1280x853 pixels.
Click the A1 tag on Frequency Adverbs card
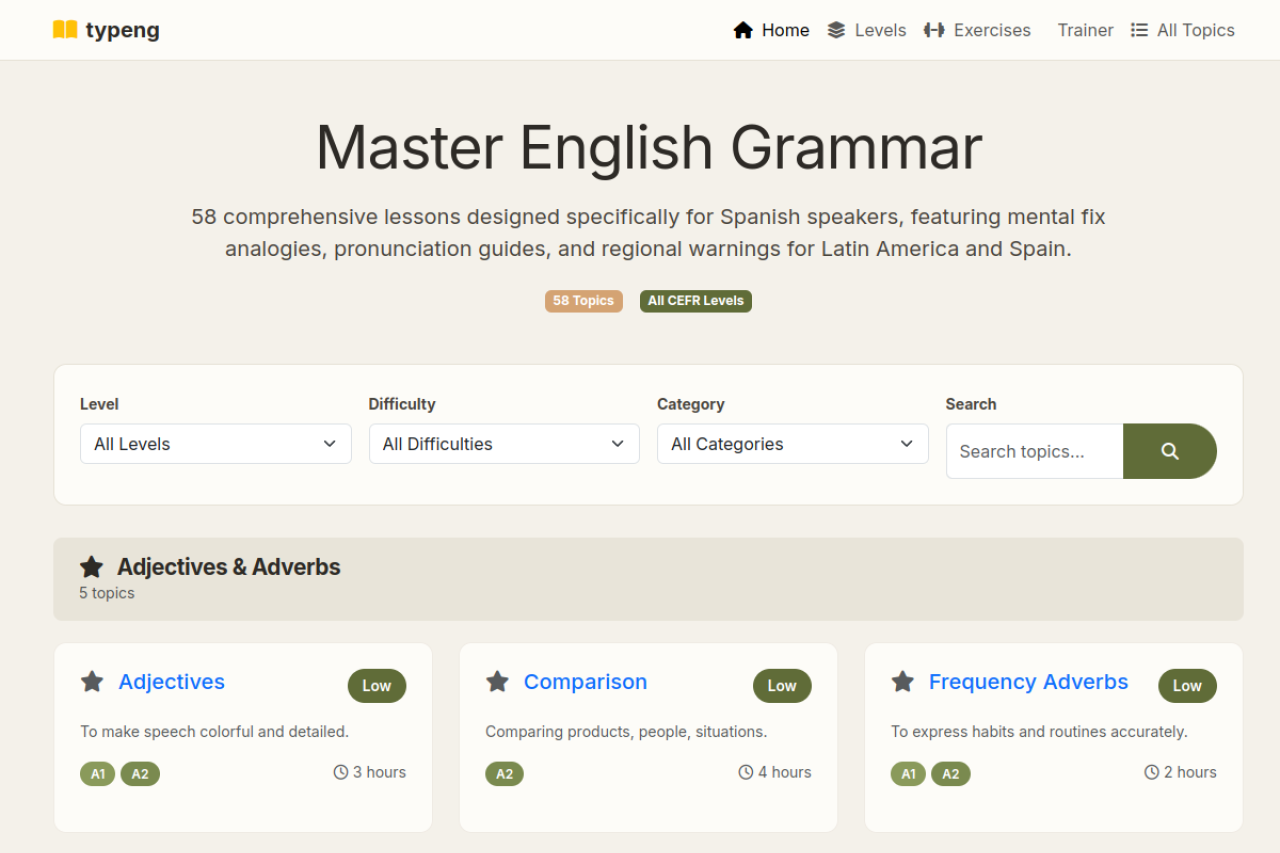(x=909, y=774)
